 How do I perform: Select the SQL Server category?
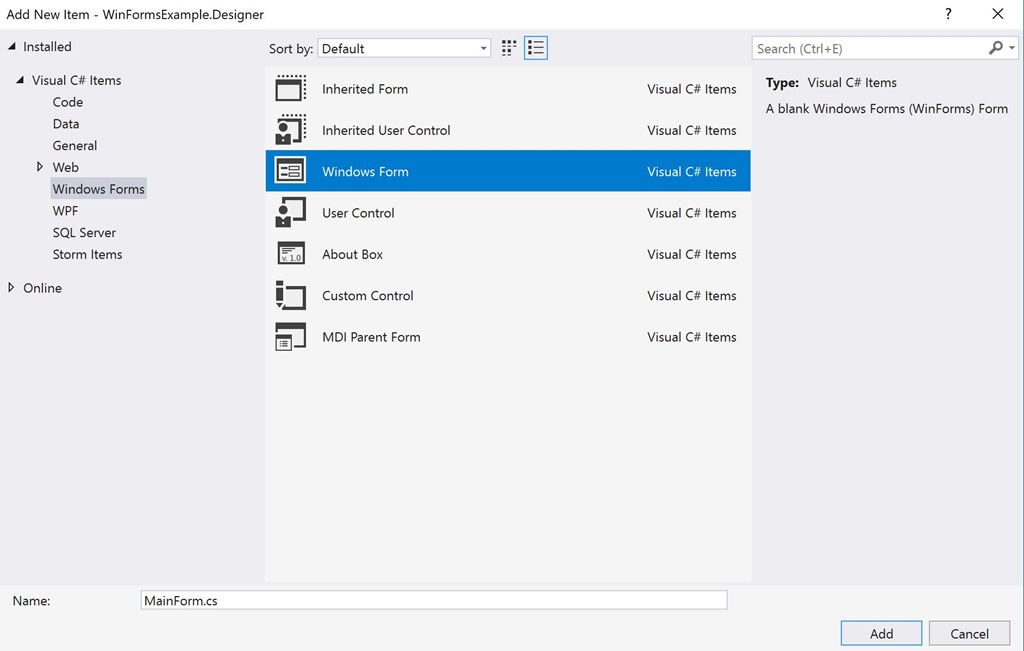tap(84, 232)
